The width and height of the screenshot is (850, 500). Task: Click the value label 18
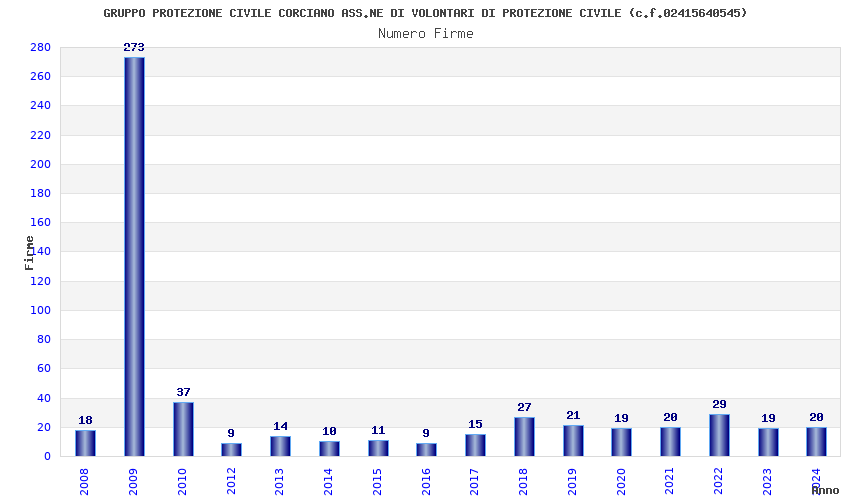tap(85, 420)
